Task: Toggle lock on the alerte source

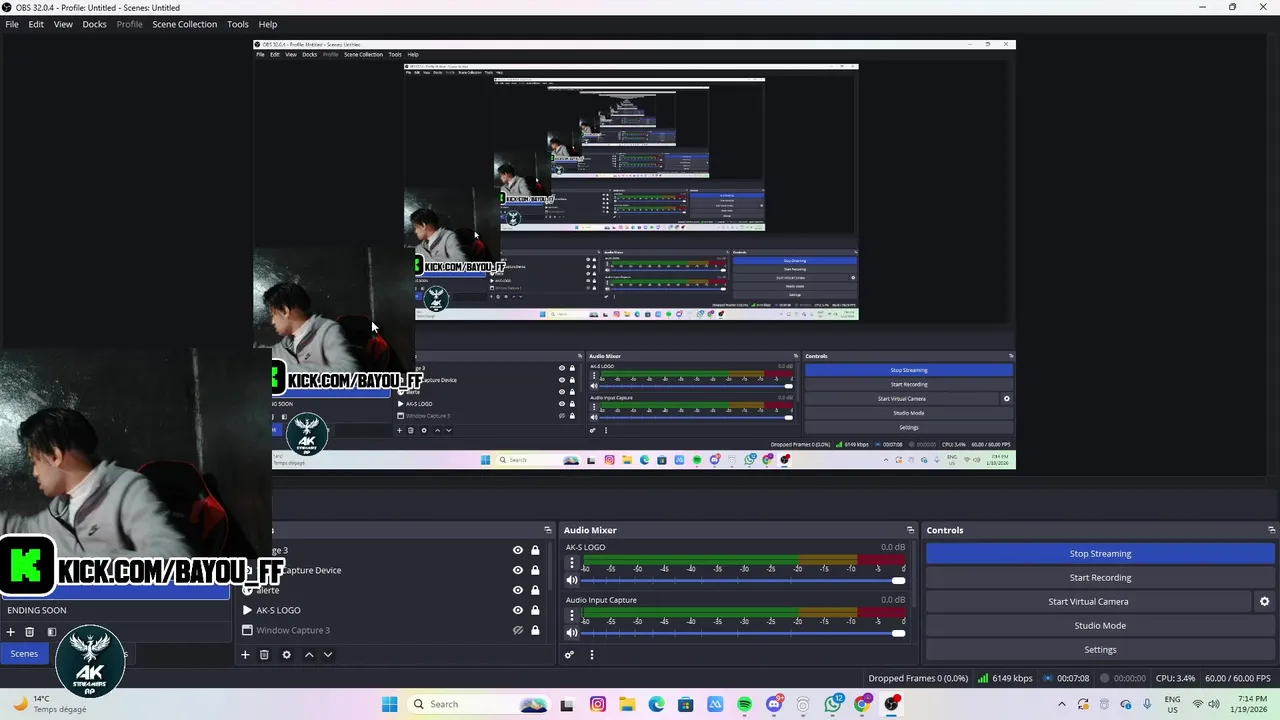Action: pyautogui.click(x=535, y=590)
